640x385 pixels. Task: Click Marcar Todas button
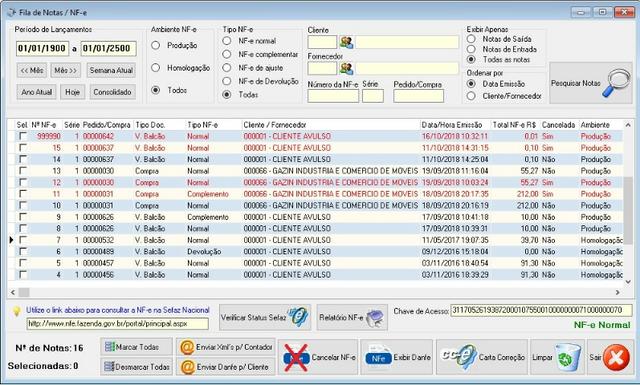(136, 347)
